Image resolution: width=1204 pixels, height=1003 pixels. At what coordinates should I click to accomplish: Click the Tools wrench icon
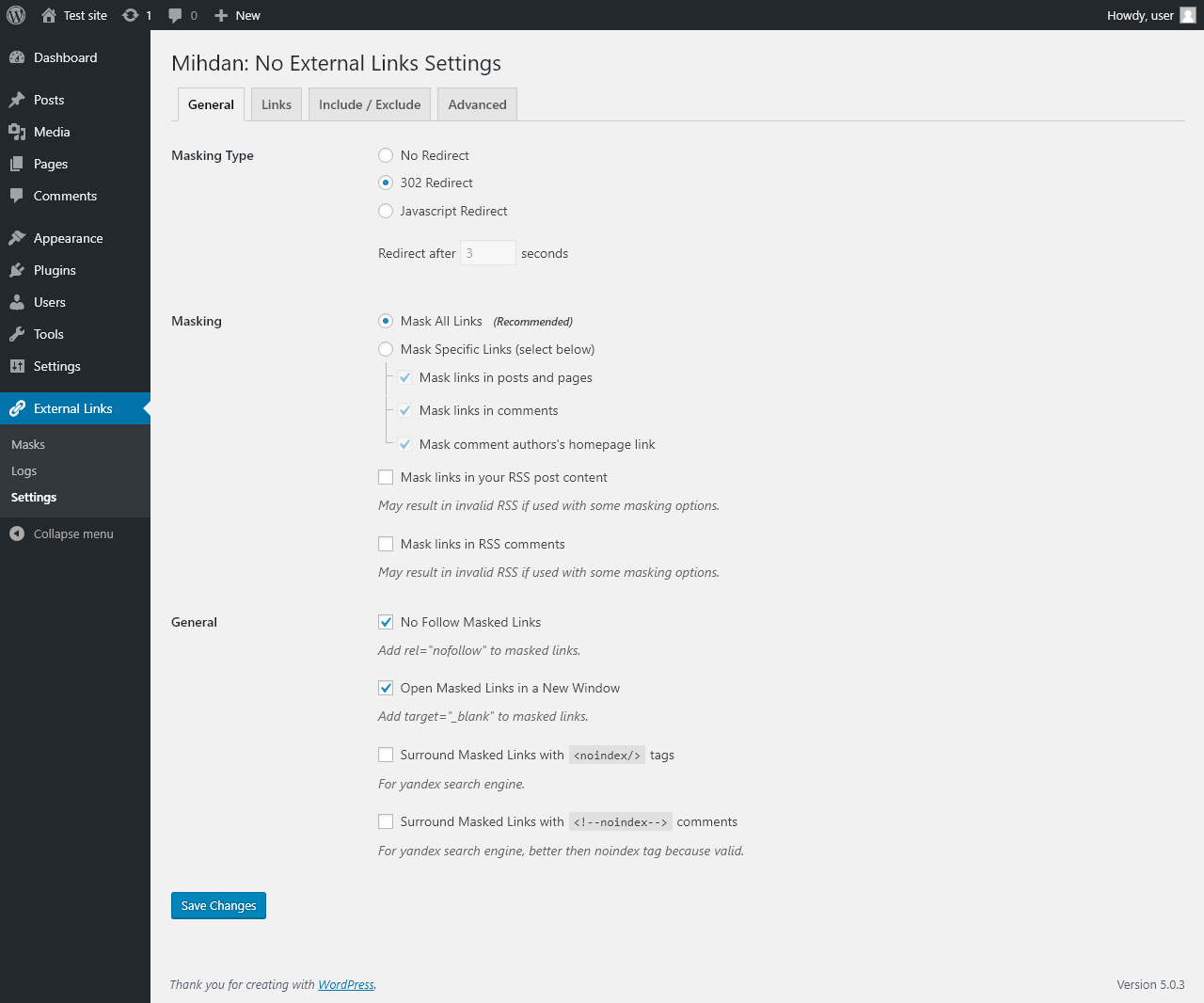tap(17, 334)
